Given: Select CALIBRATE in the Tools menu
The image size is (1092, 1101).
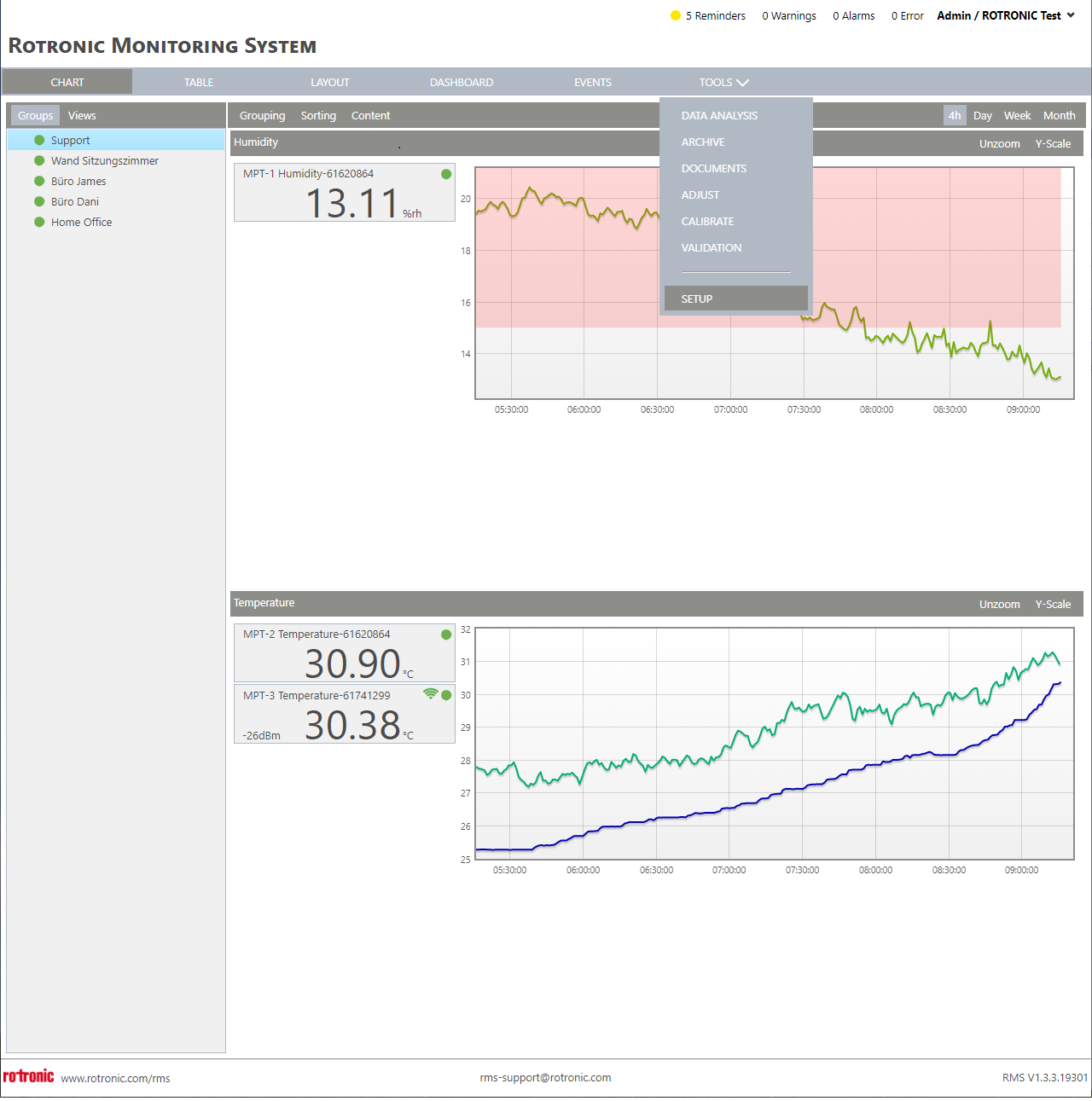Looking at the screenshot, I should tap(735, 222).
